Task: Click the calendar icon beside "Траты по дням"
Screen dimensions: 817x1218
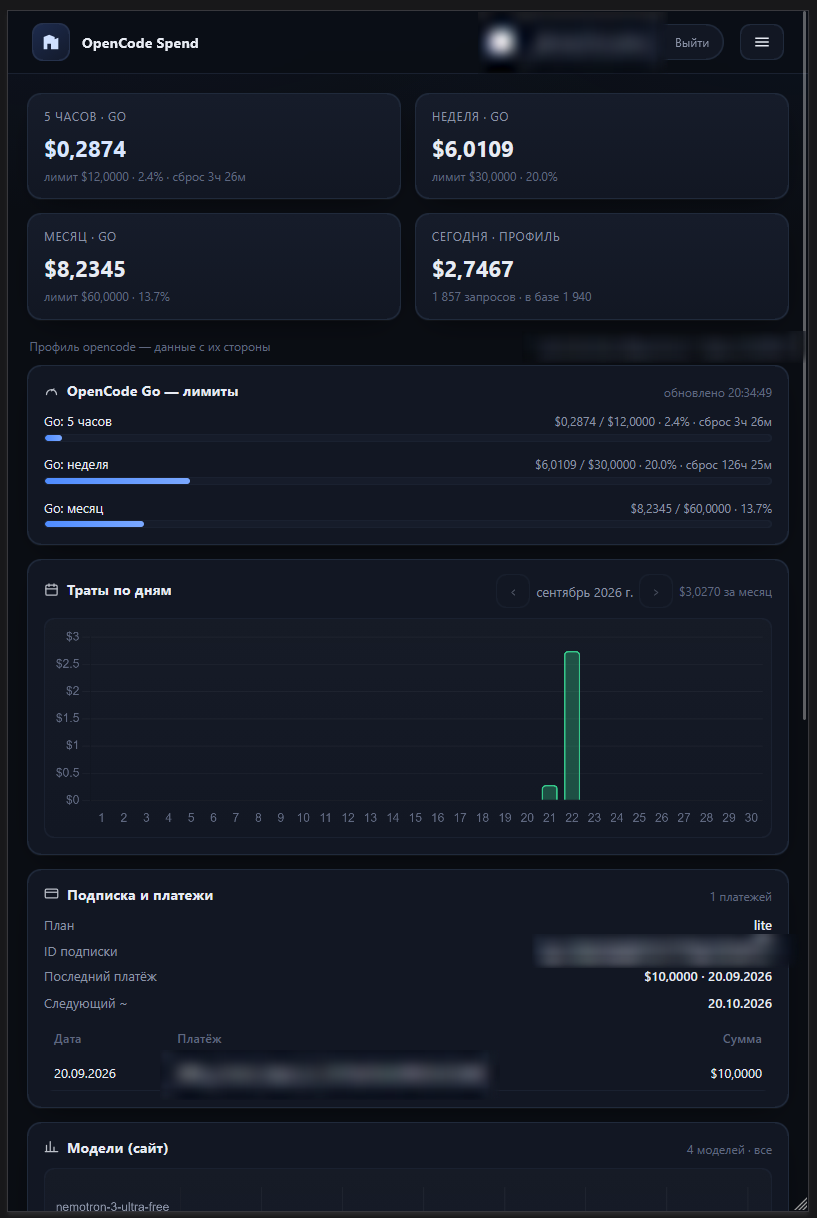Action: point(52,590)
